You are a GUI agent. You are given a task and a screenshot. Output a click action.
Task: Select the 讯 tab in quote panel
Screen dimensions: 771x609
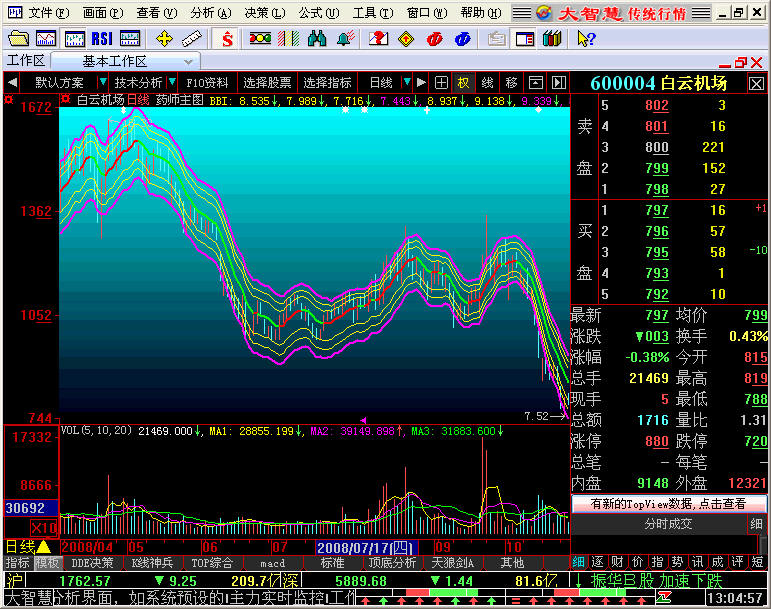tap(698, 562)
